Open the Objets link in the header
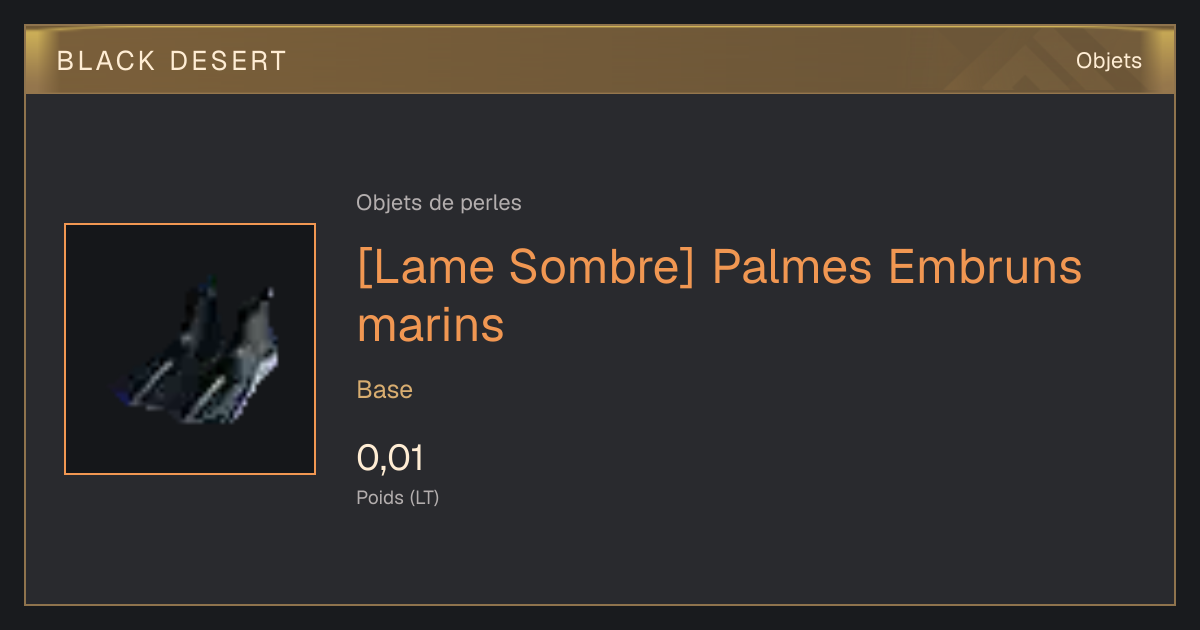1200x630 pixels. tap(1108, 61)
